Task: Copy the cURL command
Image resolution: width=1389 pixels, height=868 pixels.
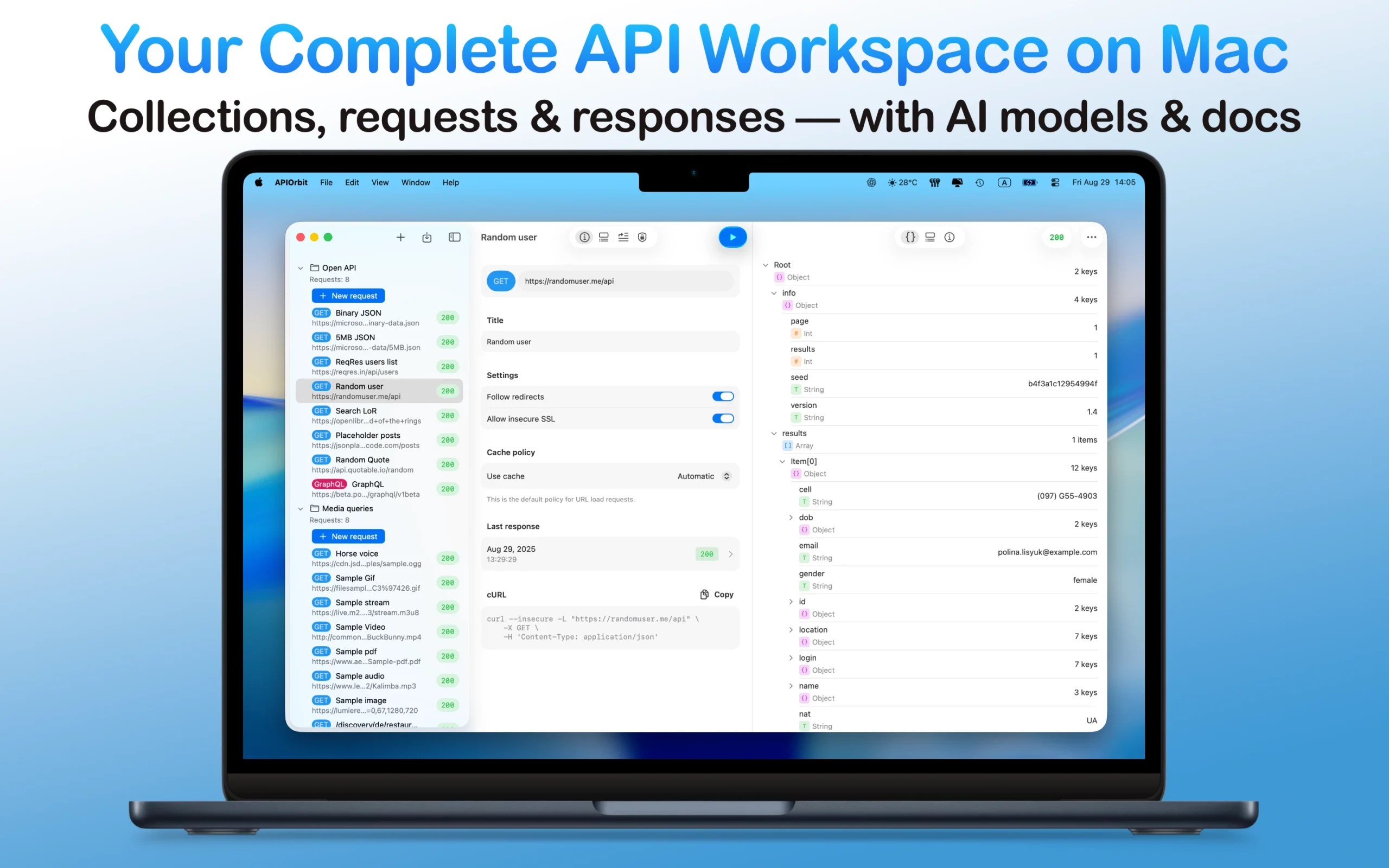Action: (716, 595)
